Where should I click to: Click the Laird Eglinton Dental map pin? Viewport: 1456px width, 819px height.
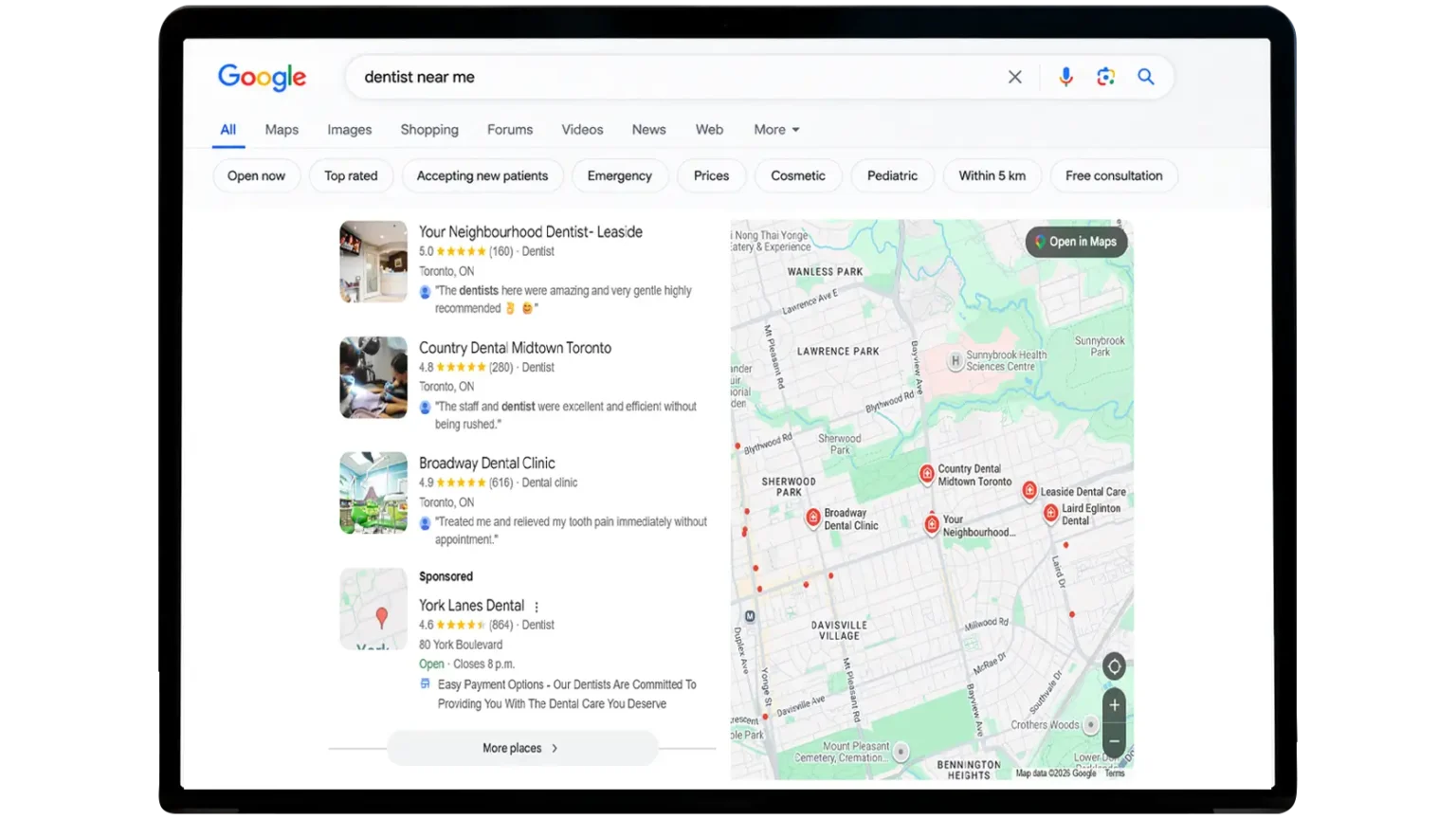coord(1050,513)
